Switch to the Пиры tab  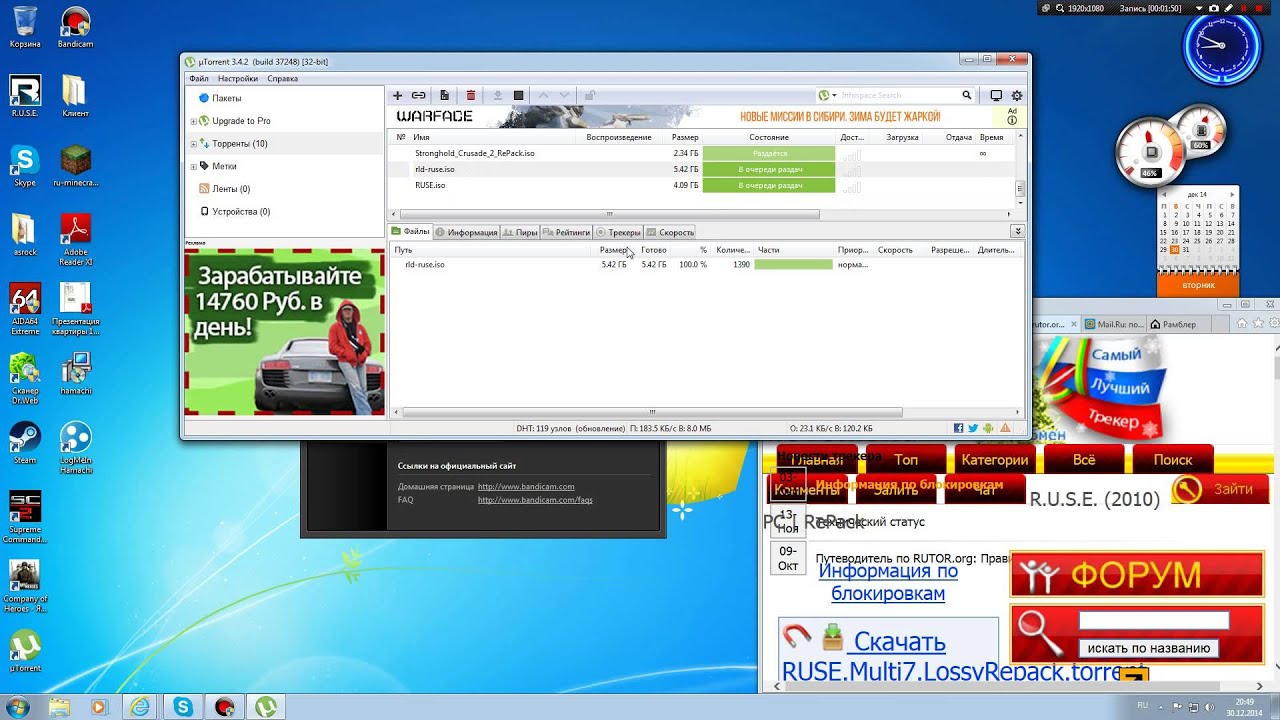coord(521,232)
